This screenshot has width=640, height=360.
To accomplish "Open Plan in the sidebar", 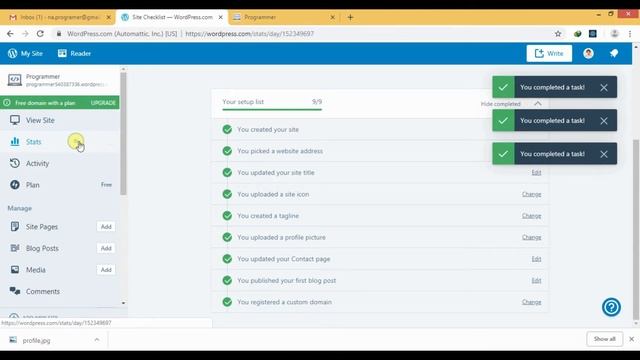I will pos(33,185).
